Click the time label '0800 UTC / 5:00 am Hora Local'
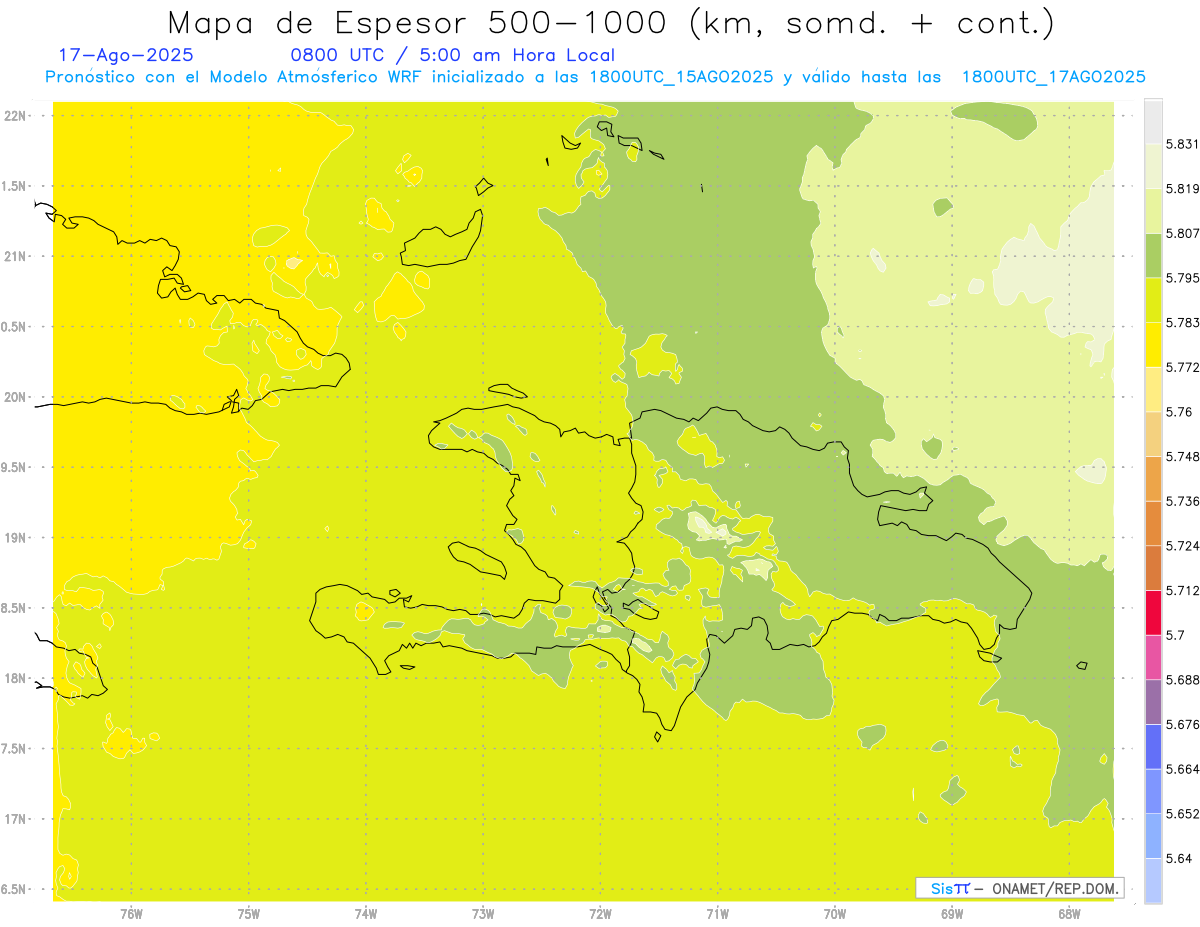The image size is (1200, 927). (x=452, y=55)
